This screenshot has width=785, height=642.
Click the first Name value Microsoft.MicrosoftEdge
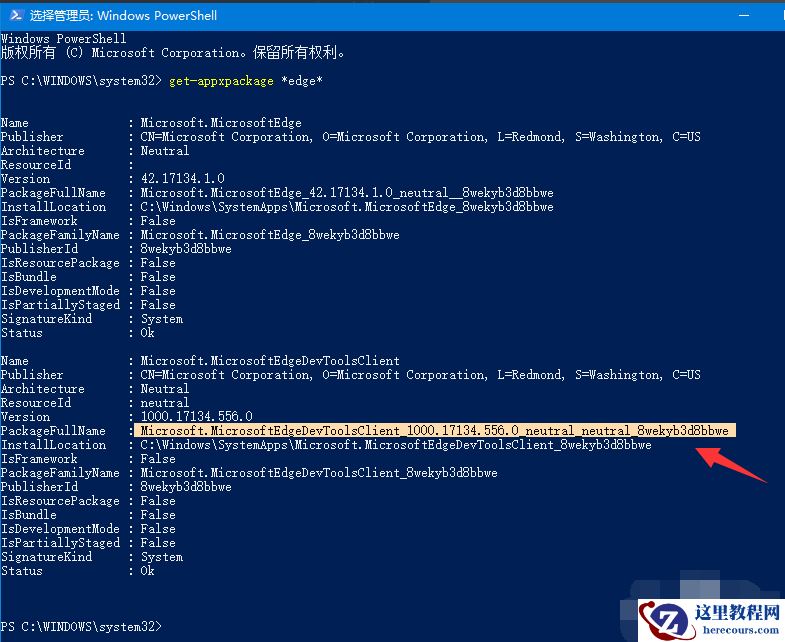pyautogui.click(x=221, y=123)
